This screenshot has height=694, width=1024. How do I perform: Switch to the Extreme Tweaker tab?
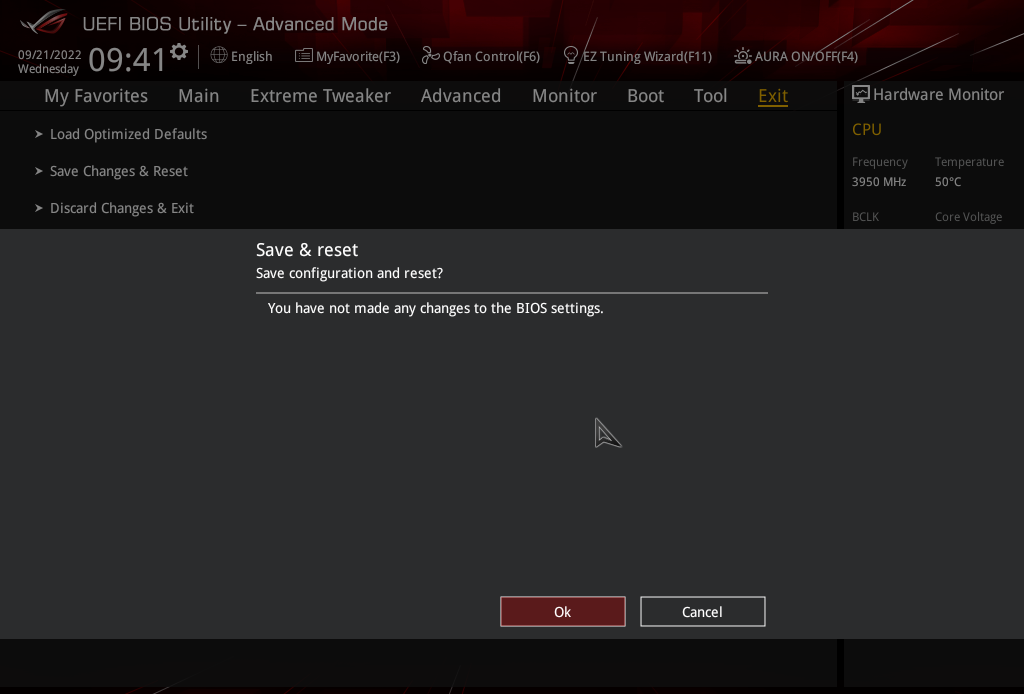pos(320,96)
